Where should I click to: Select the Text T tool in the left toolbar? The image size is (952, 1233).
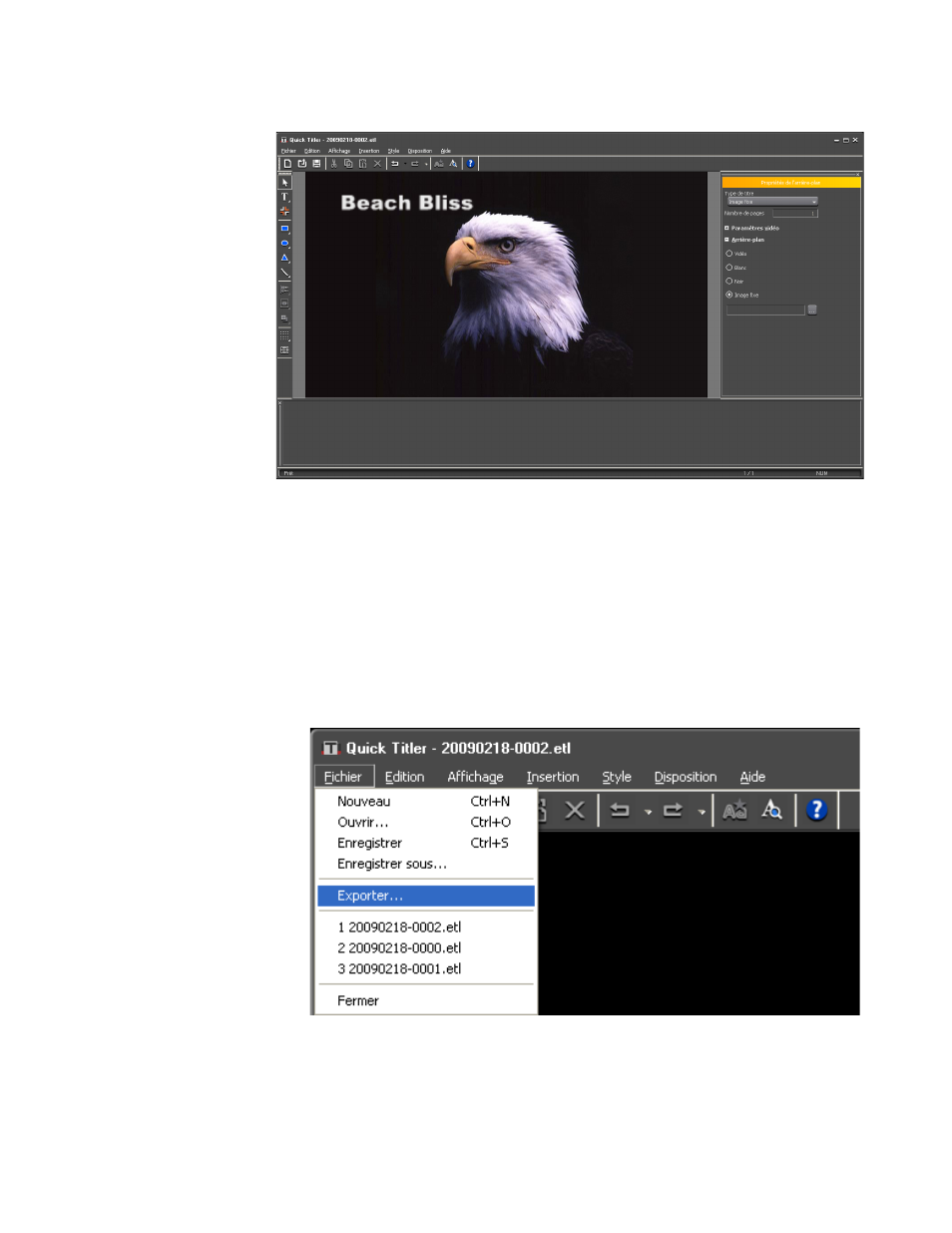click(x=284, y=197)
